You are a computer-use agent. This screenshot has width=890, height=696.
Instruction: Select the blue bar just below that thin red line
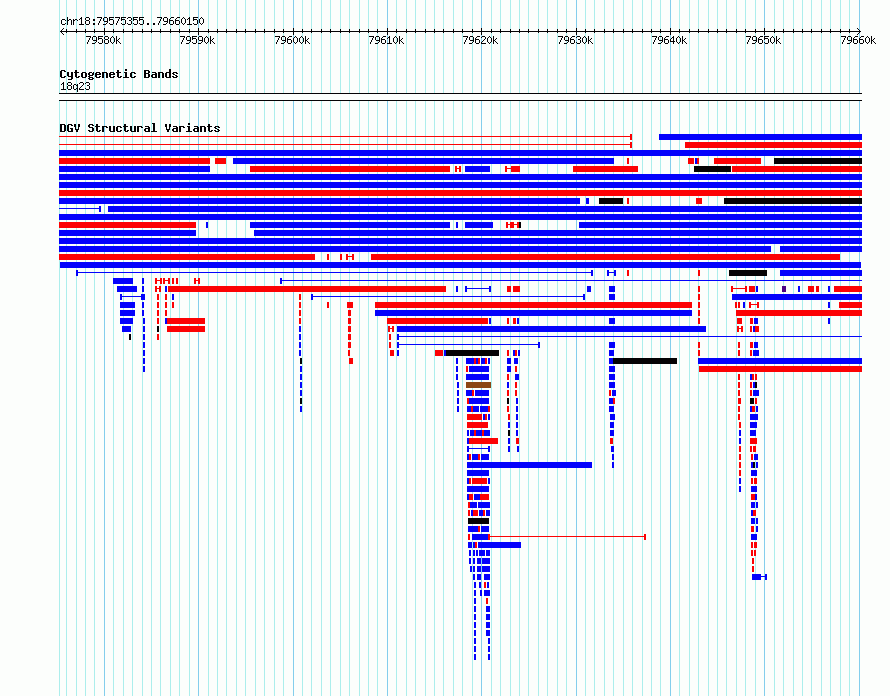tap(499, 545)
